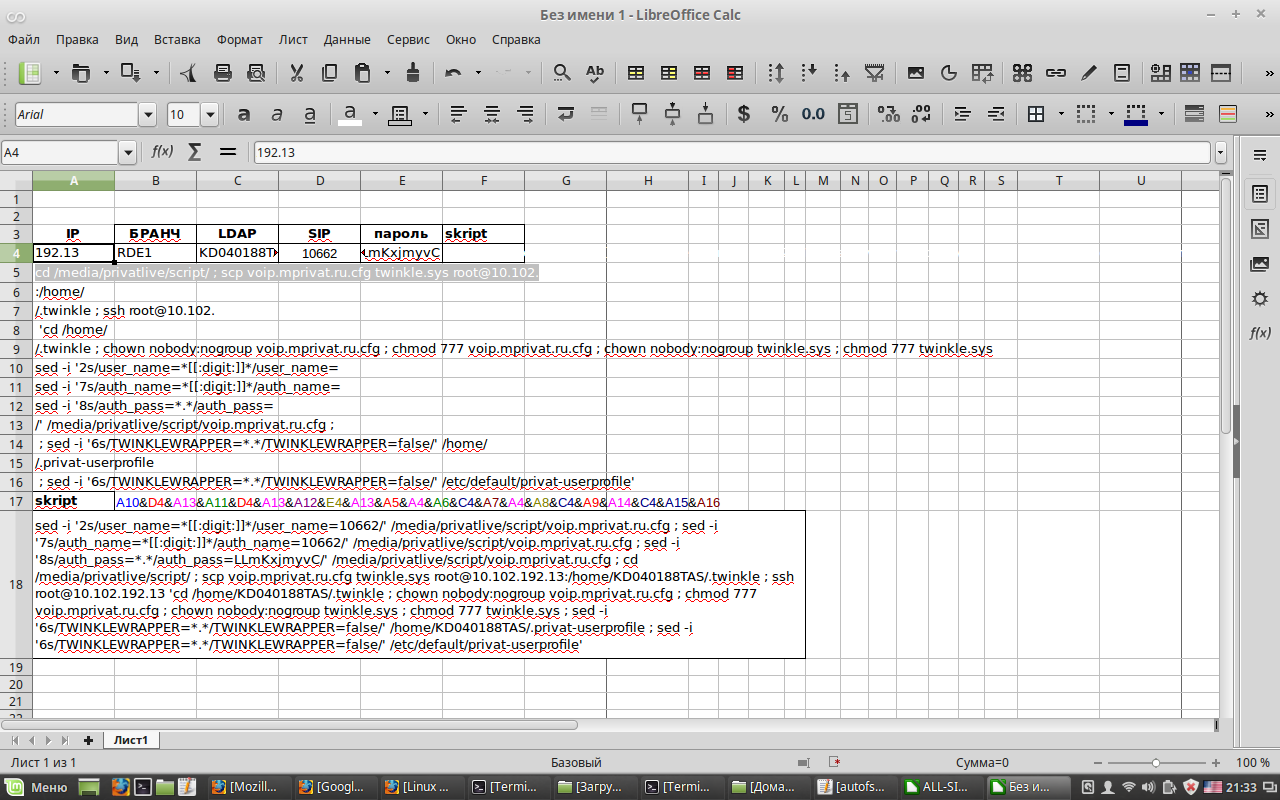The width and height of the screenshot is (1280, 800).
Task: Insert hyperlink using chain icon
Action: coord(1055,73)
